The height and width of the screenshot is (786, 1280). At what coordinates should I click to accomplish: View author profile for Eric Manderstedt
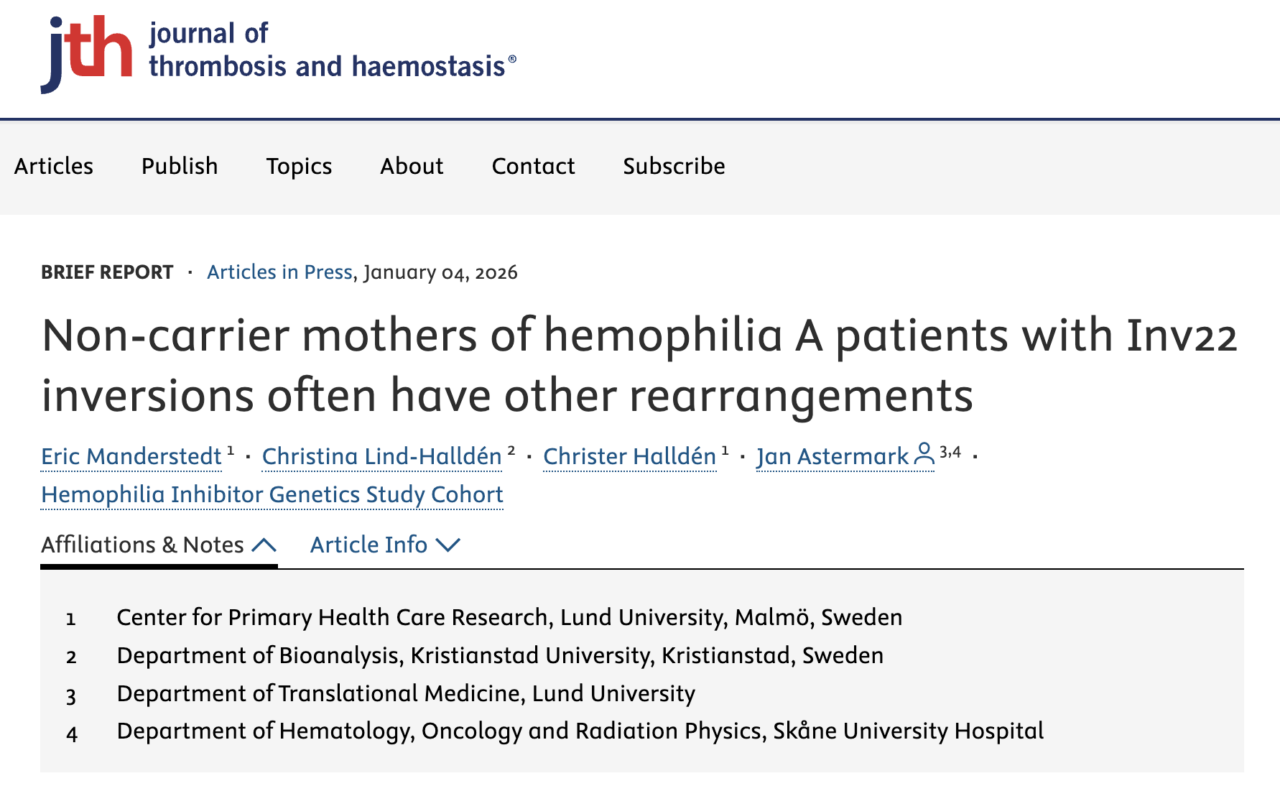(130, 456)
